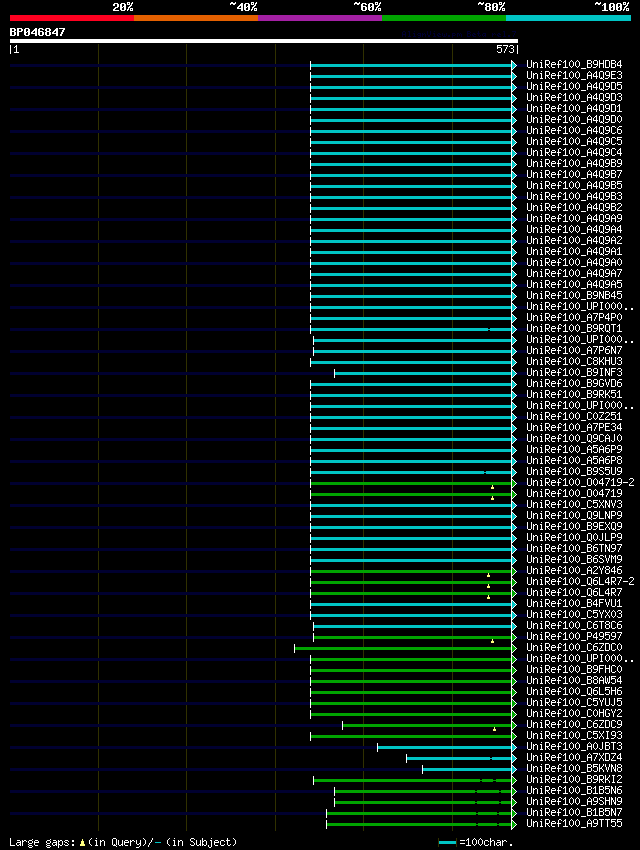Open hit UniRef100_A7XDZ4
The width and height of the screenshot is (640, 850).
[574, 758]
